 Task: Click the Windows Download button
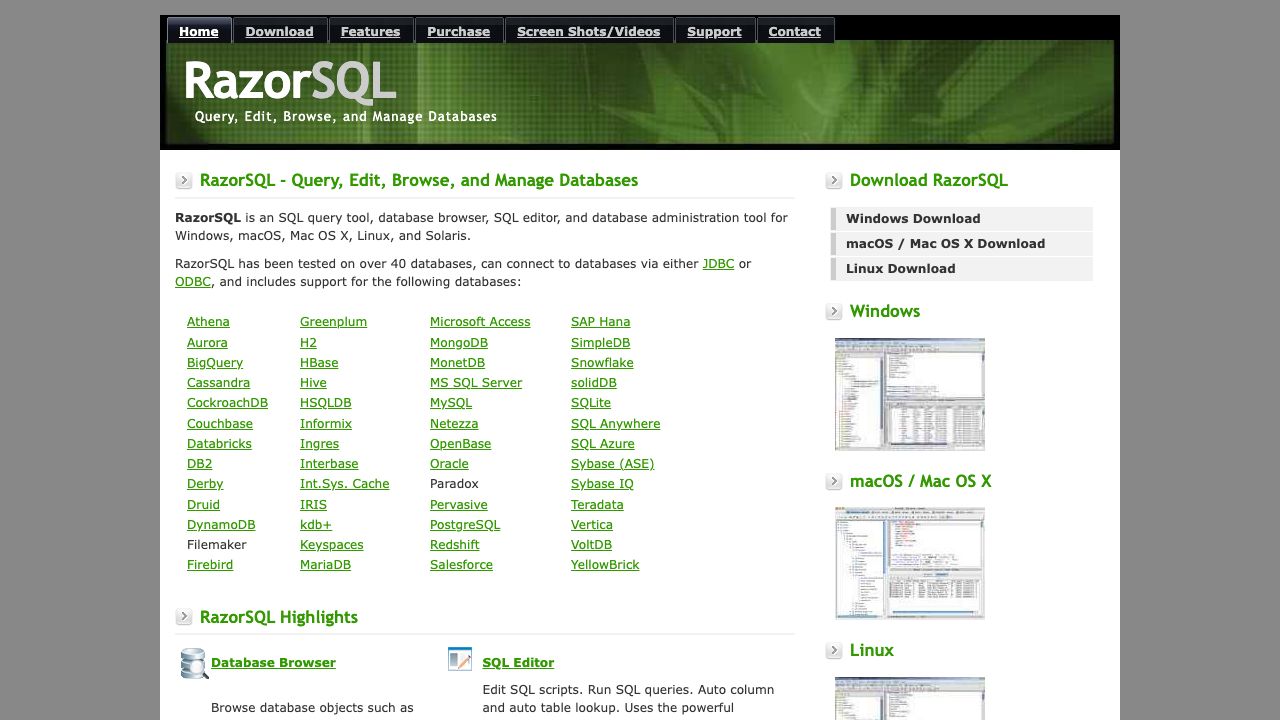click(962, 219)
